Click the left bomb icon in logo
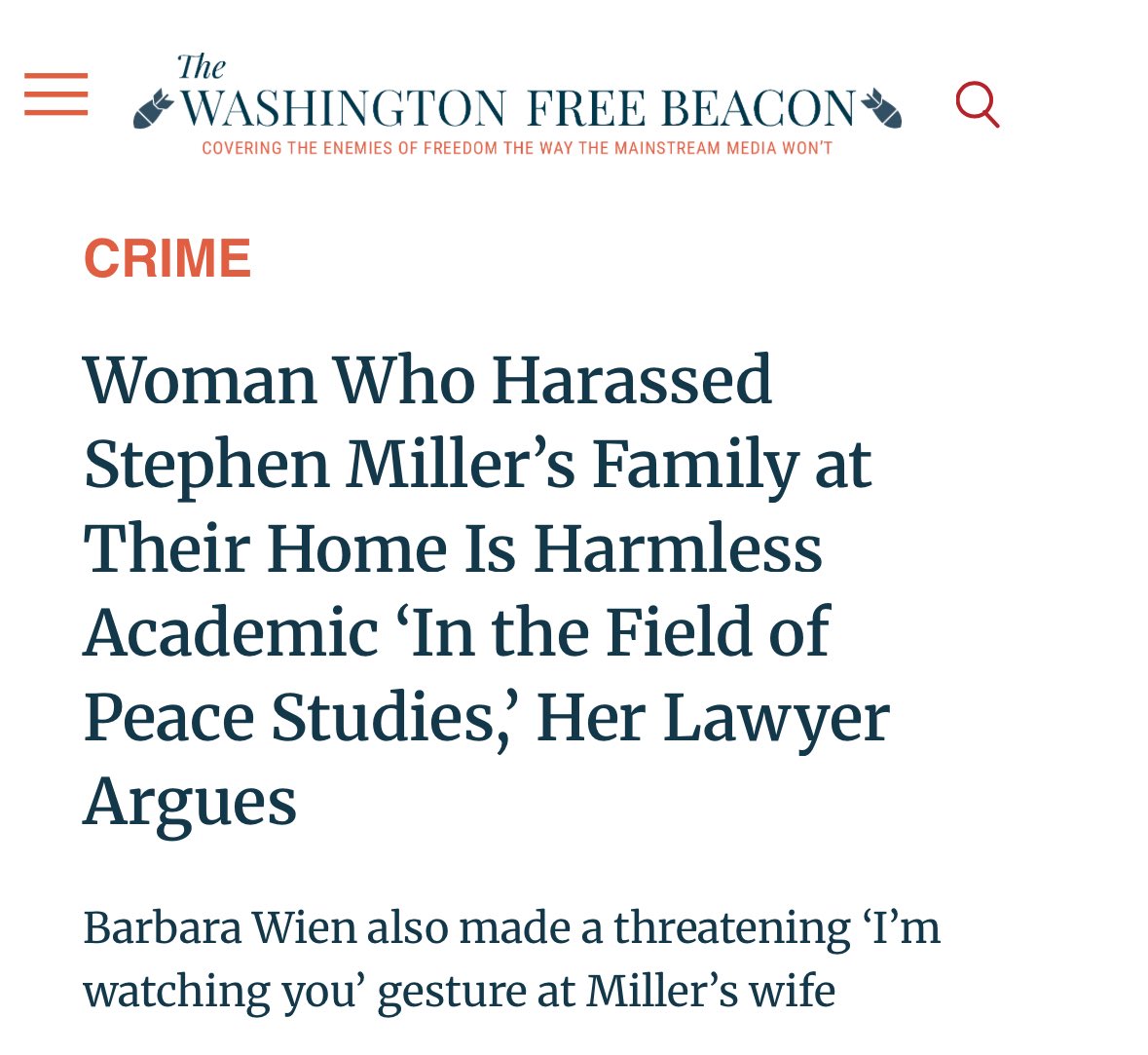 [x=153, y=109]
